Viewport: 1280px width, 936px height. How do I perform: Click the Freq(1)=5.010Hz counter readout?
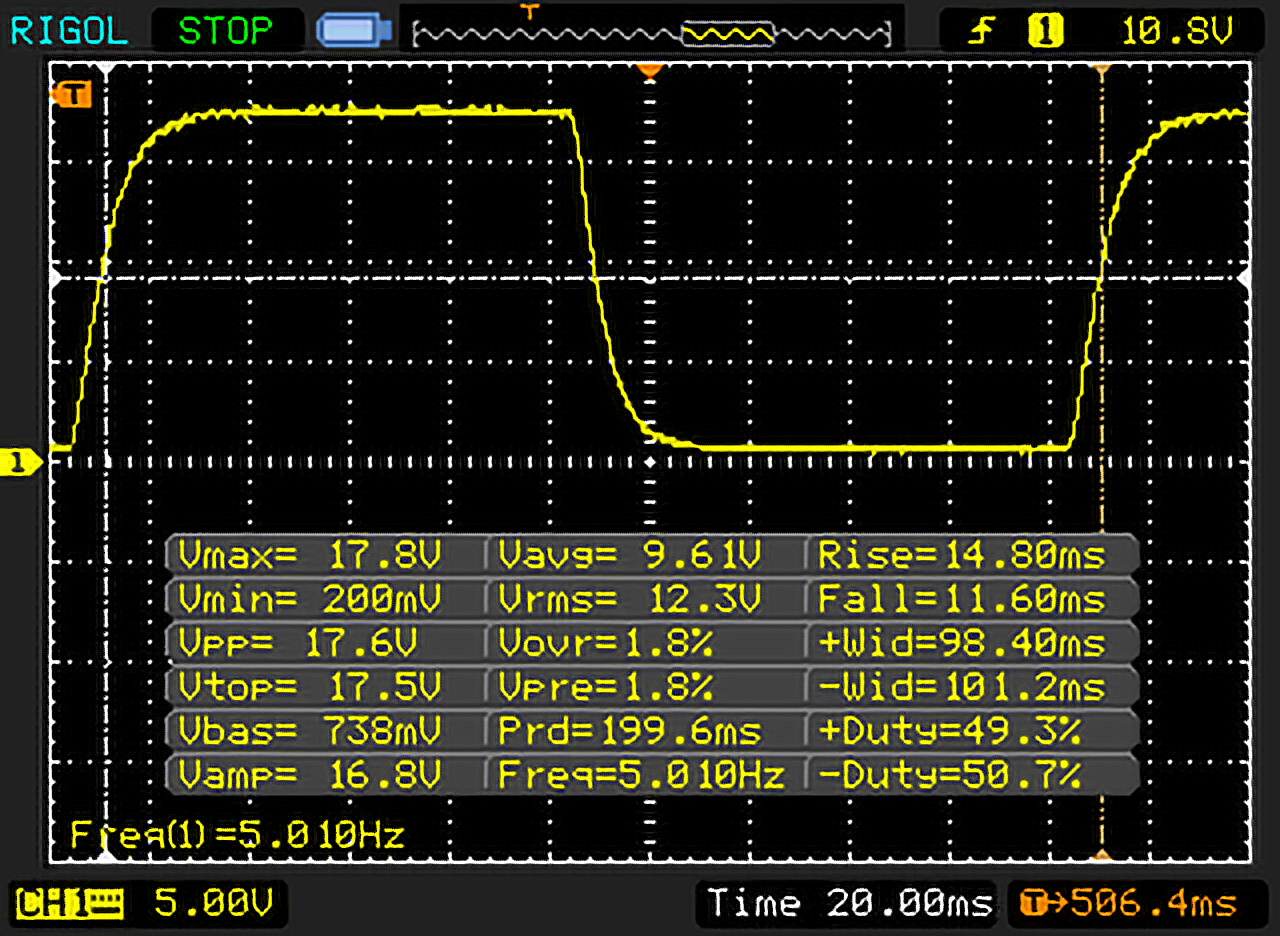238,834
